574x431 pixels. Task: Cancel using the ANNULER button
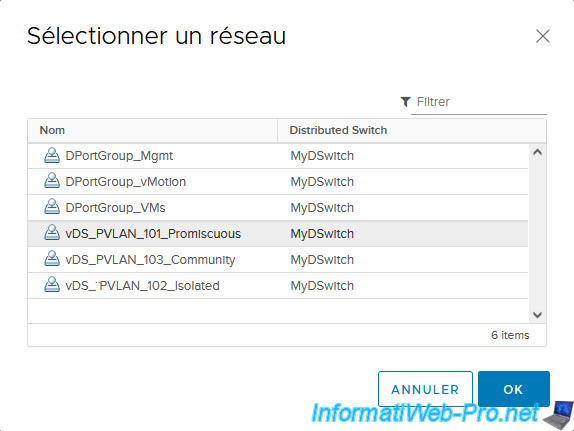click(x=425, y=389)
